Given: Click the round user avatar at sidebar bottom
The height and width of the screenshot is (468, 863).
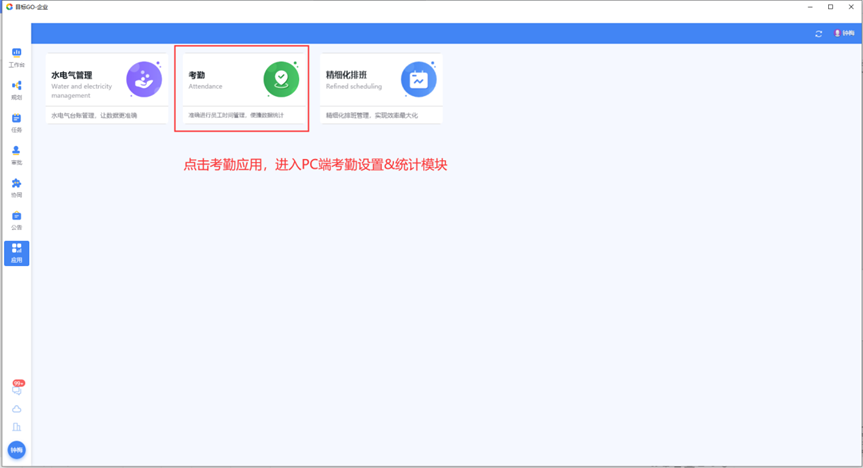Looking at the screenshot, I should pos(16,451).
